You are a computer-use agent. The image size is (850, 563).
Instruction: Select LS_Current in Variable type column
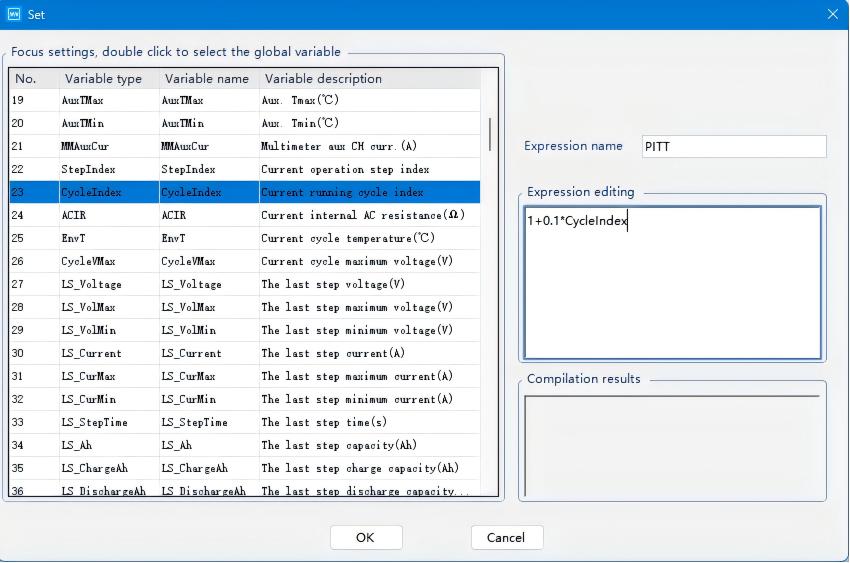[108, 353]
